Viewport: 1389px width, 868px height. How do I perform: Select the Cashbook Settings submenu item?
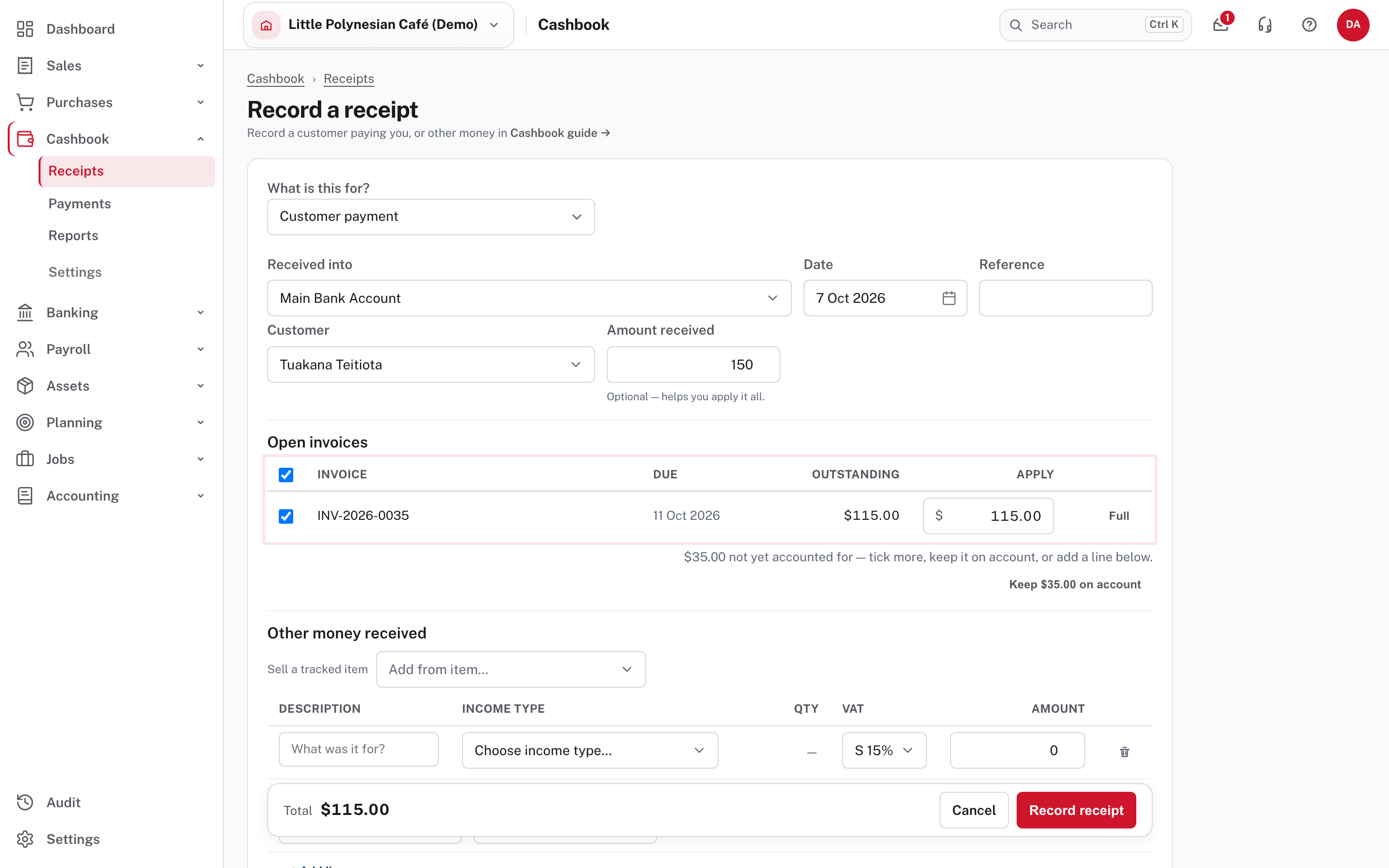tap(75, 272)
